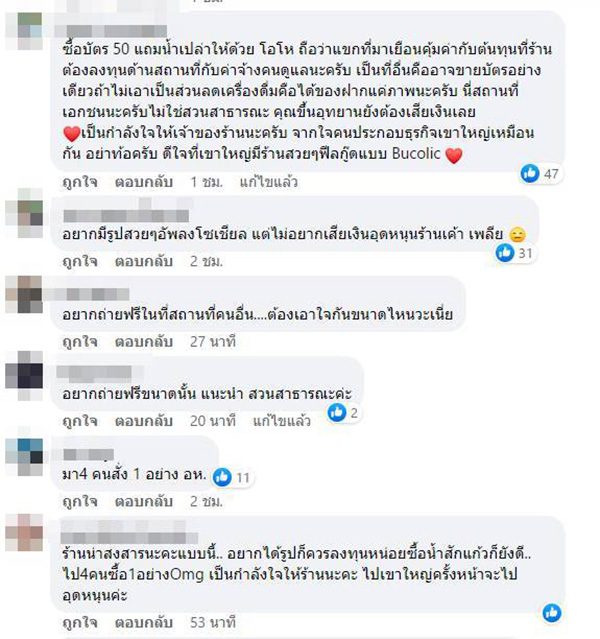
Task: Click the like icon showing 47 reactions
Action: (x=530, y=174)
